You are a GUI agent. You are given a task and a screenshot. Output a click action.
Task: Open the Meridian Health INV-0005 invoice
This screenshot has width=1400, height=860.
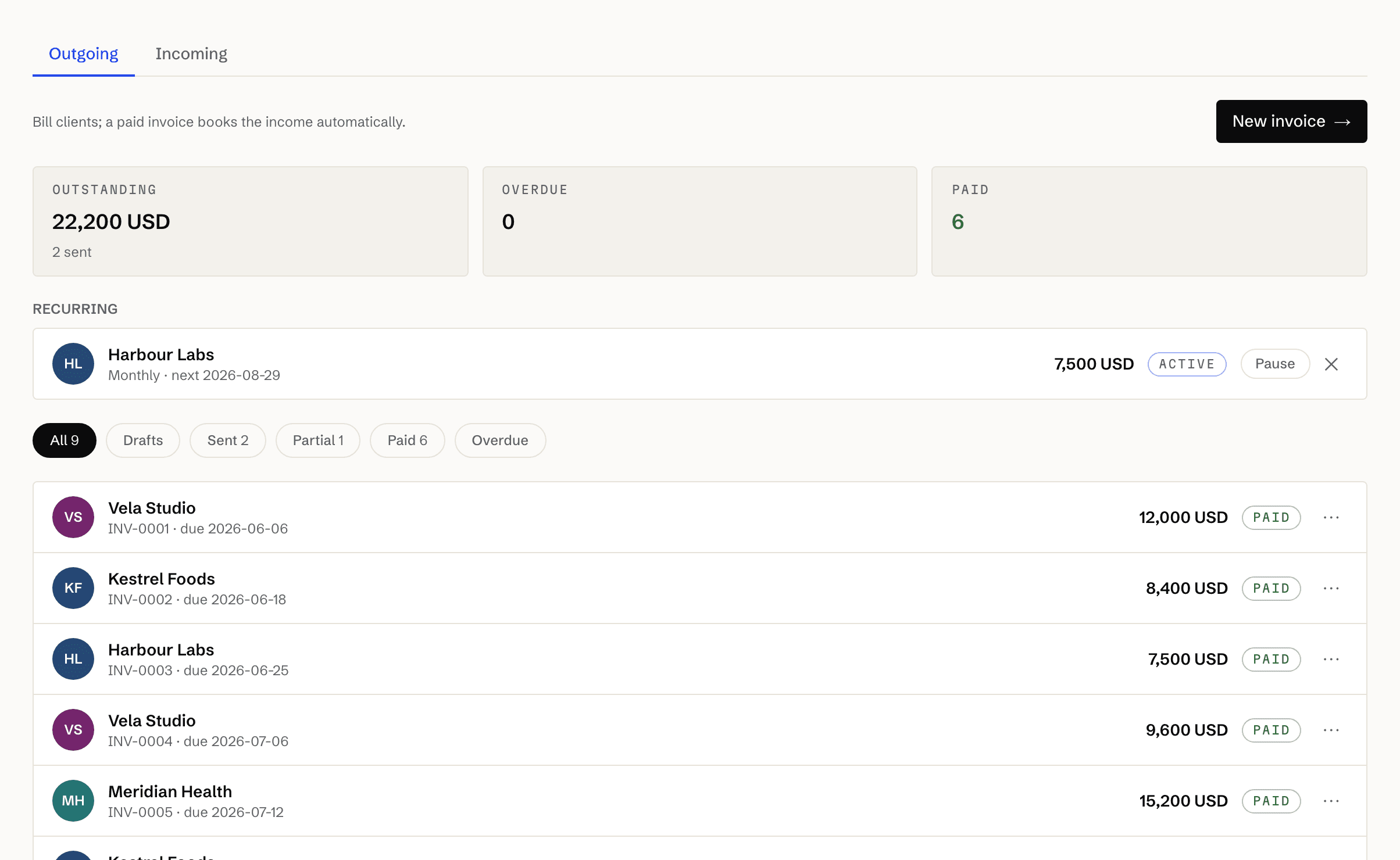(x=700, y=801)
